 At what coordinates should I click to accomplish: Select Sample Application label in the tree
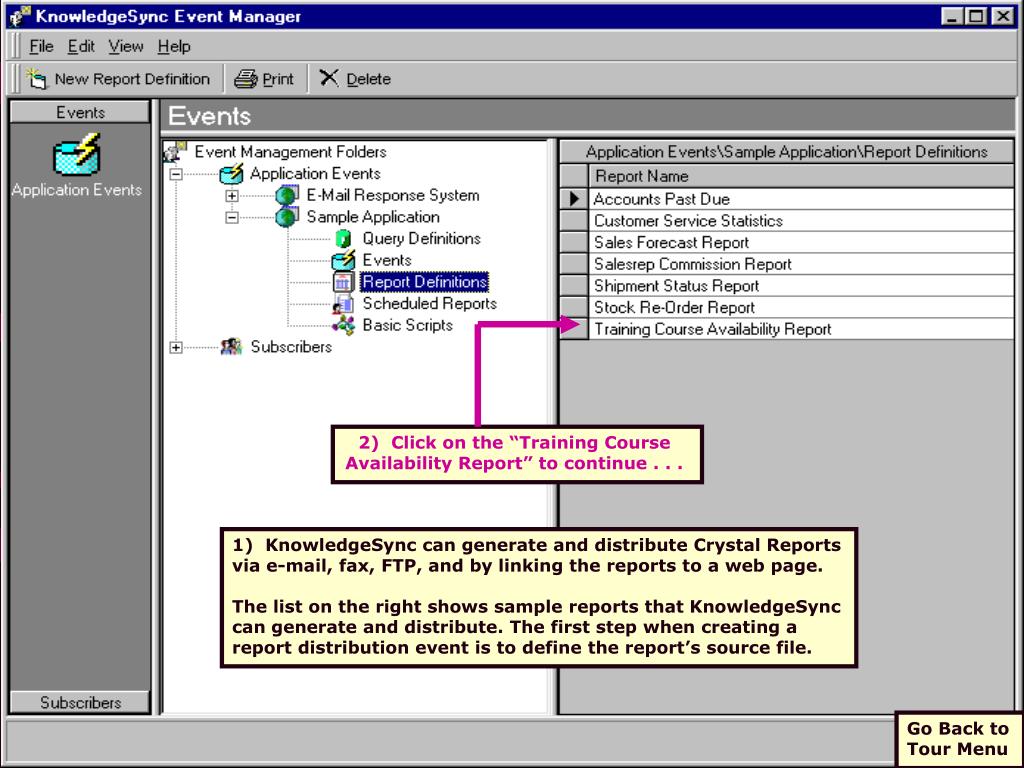pos(373,217)
